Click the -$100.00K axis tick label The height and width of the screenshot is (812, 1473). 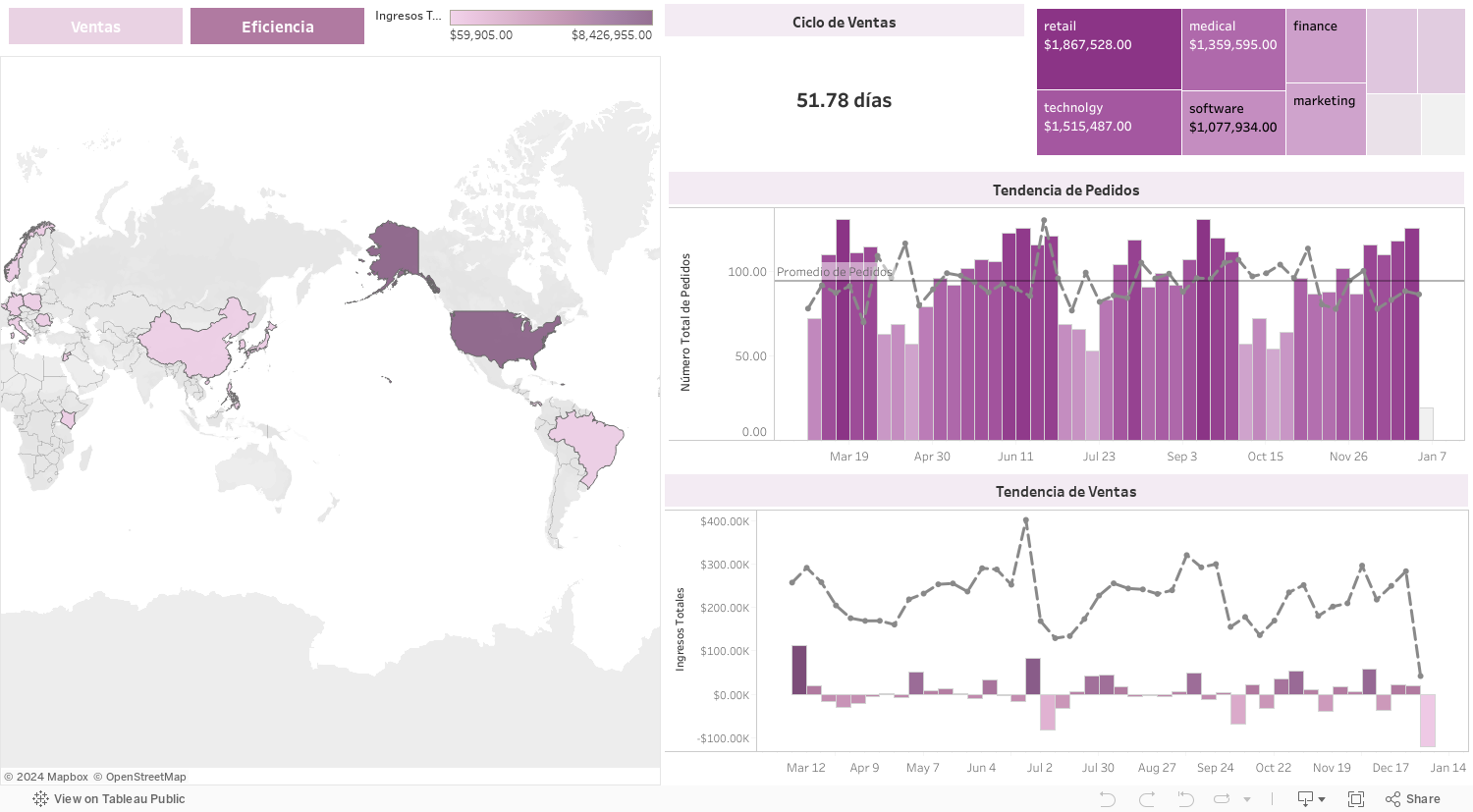tap(724, 738)
